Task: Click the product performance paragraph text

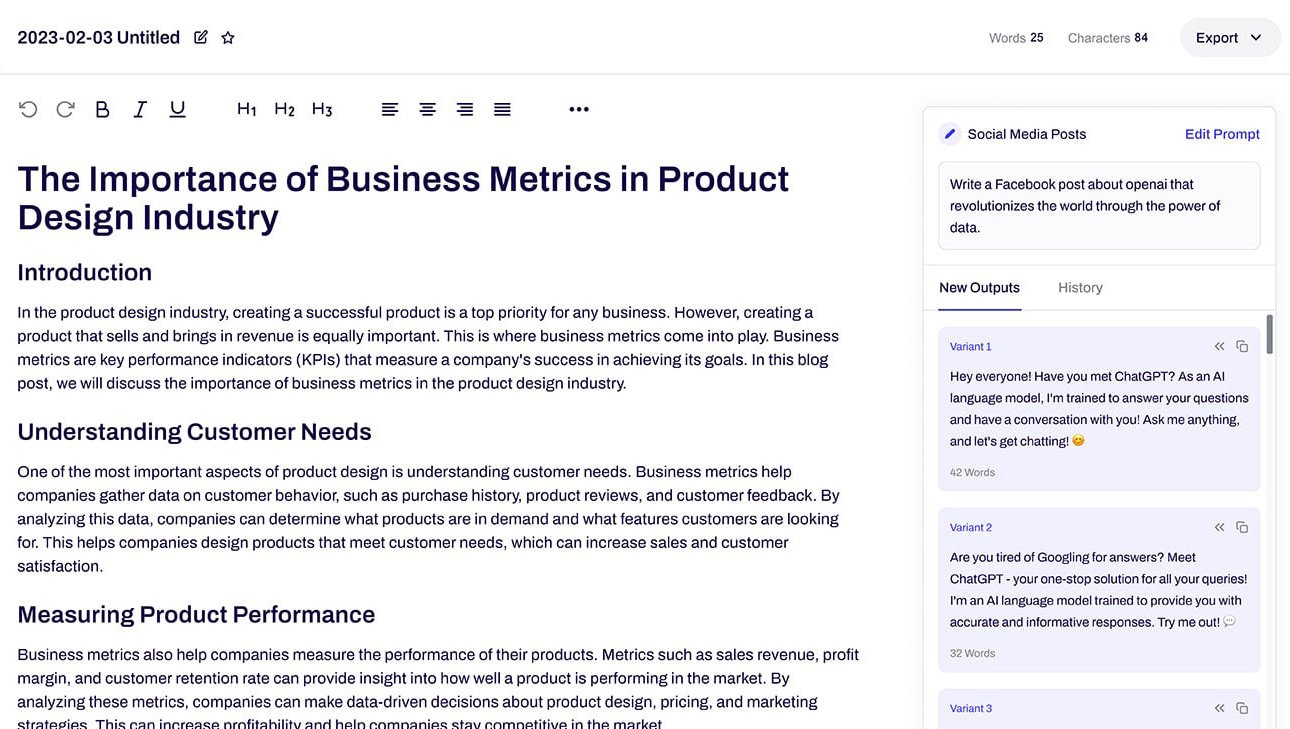Action: (438, 690)
